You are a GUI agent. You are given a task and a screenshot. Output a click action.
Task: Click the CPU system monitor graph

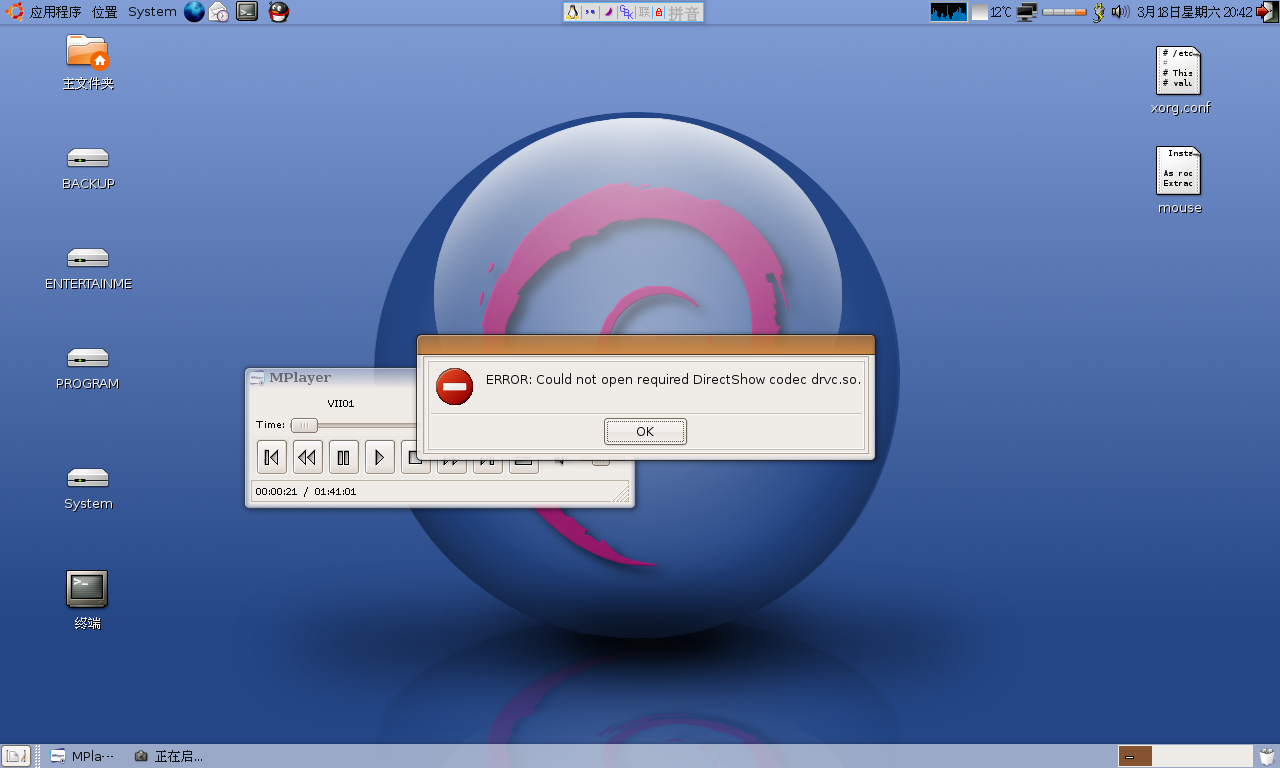[x=948, y=12]
